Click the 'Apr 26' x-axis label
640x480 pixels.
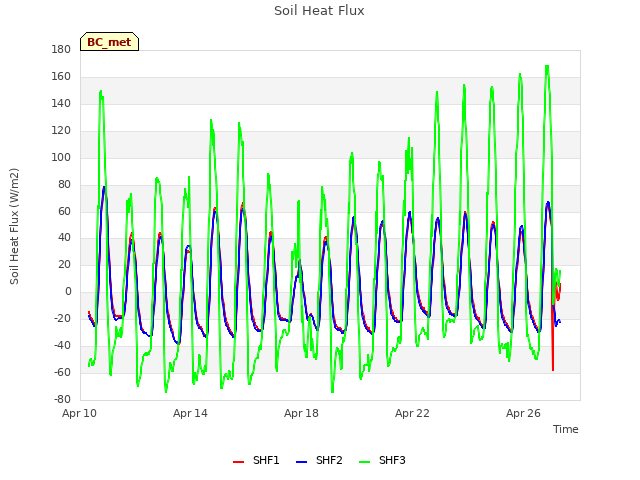pyautogui.click(x=523, y=413)
